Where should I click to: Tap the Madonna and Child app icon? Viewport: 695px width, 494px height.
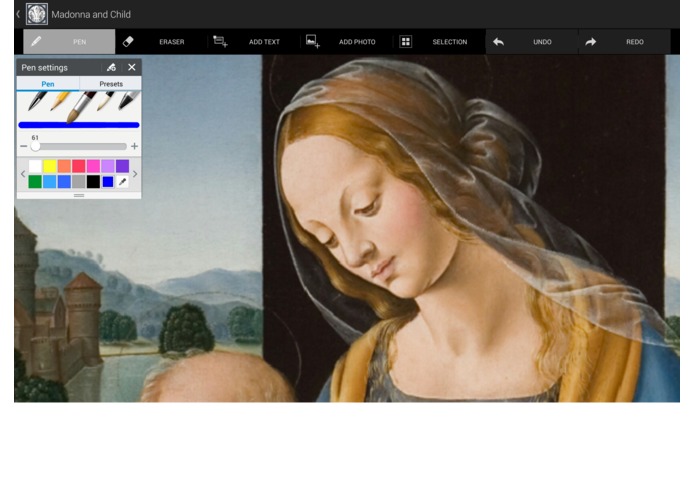point(37,14)
